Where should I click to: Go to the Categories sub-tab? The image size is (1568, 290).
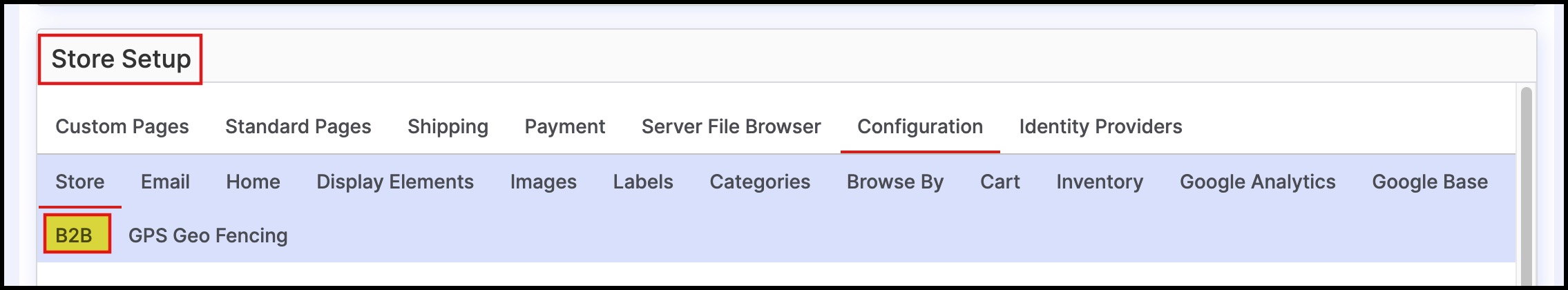pyautogui.click(x=760, y=182)
